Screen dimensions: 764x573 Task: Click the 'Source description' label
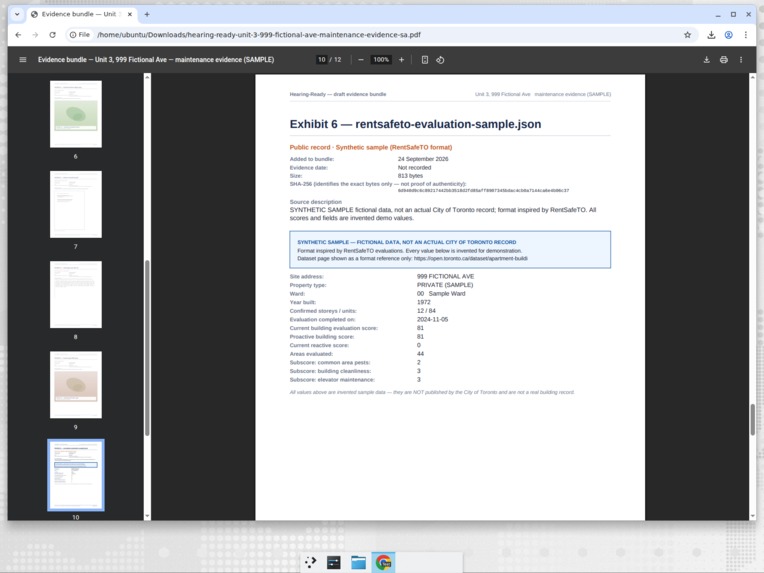tap(316, 202)
